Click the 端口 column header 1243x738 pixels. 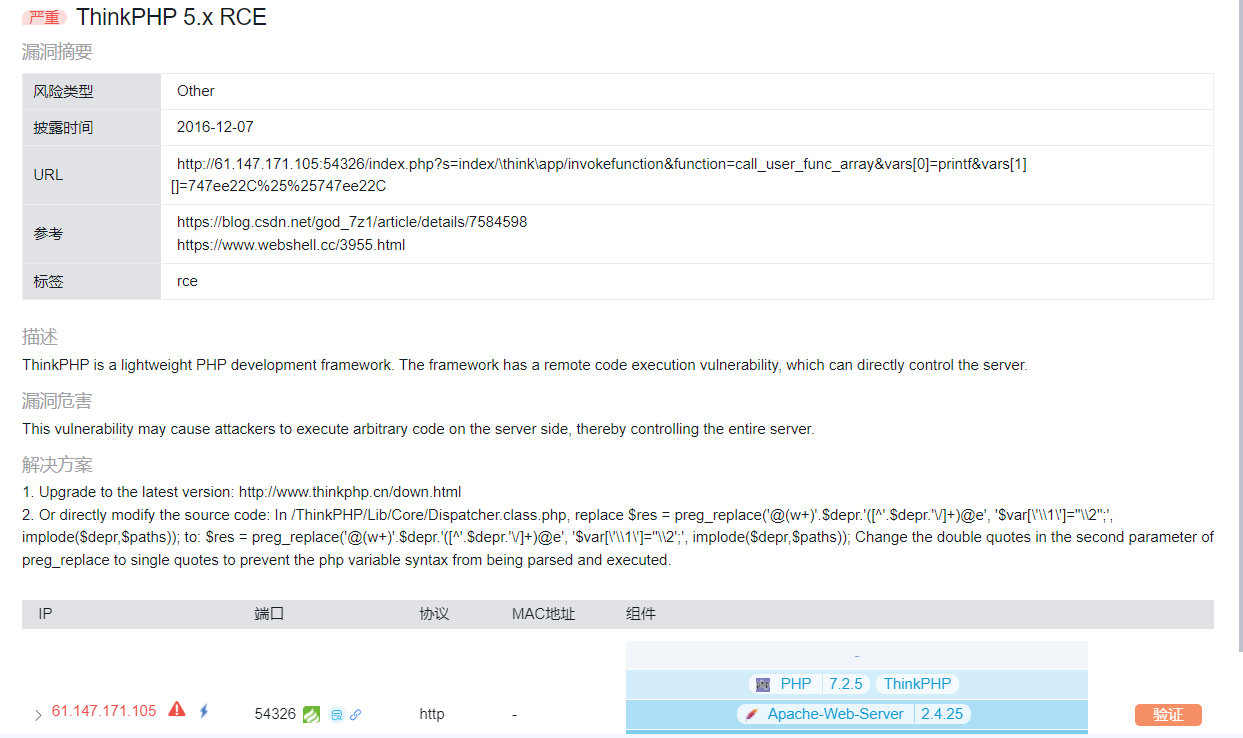(x=269, y=614)
